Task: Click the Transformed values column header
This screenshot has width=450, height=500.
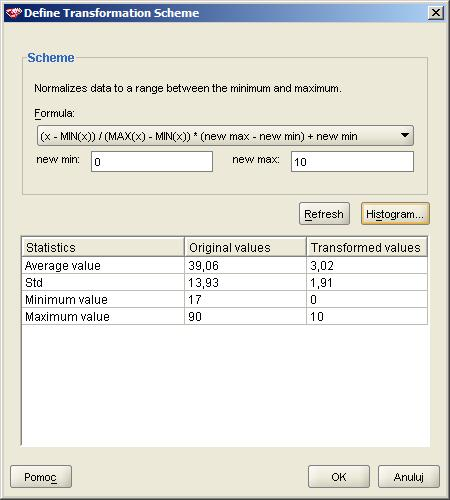Action: 367,247
